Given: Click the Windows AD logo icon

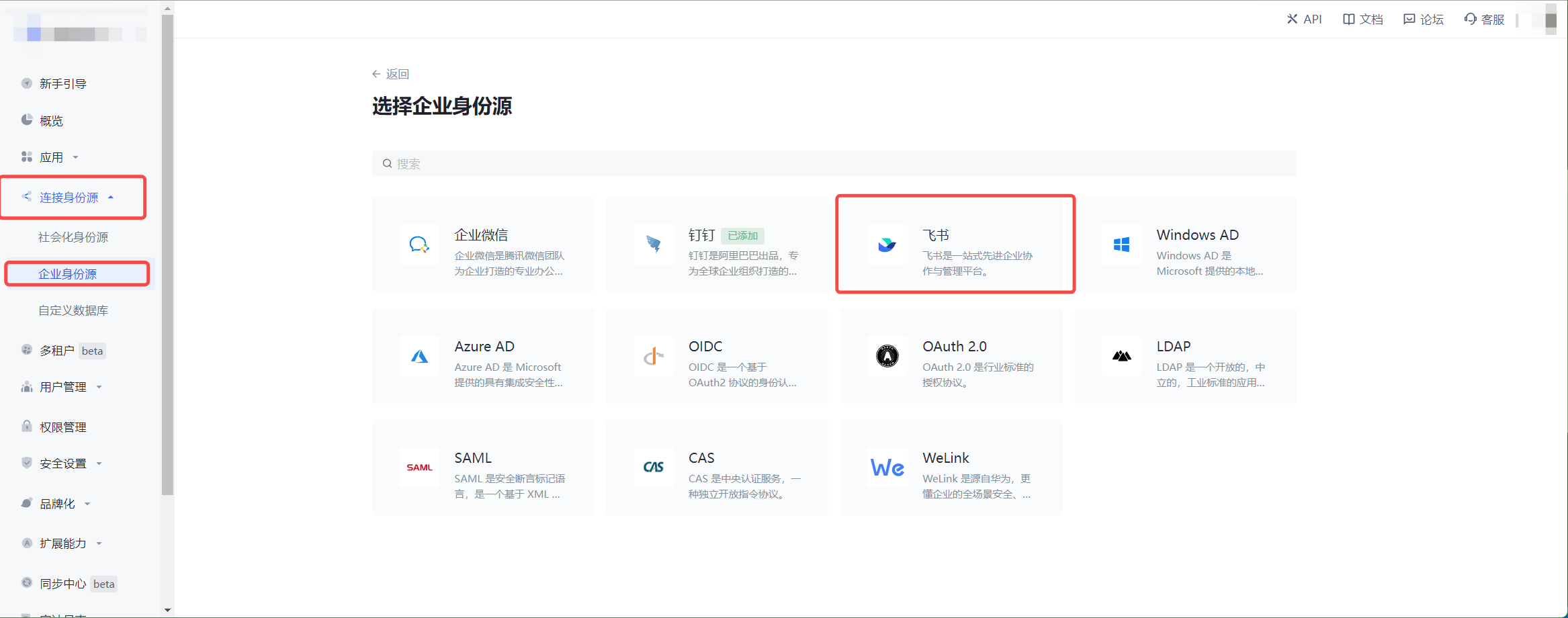Looking at the screenshot, I should pos(1121,245).
